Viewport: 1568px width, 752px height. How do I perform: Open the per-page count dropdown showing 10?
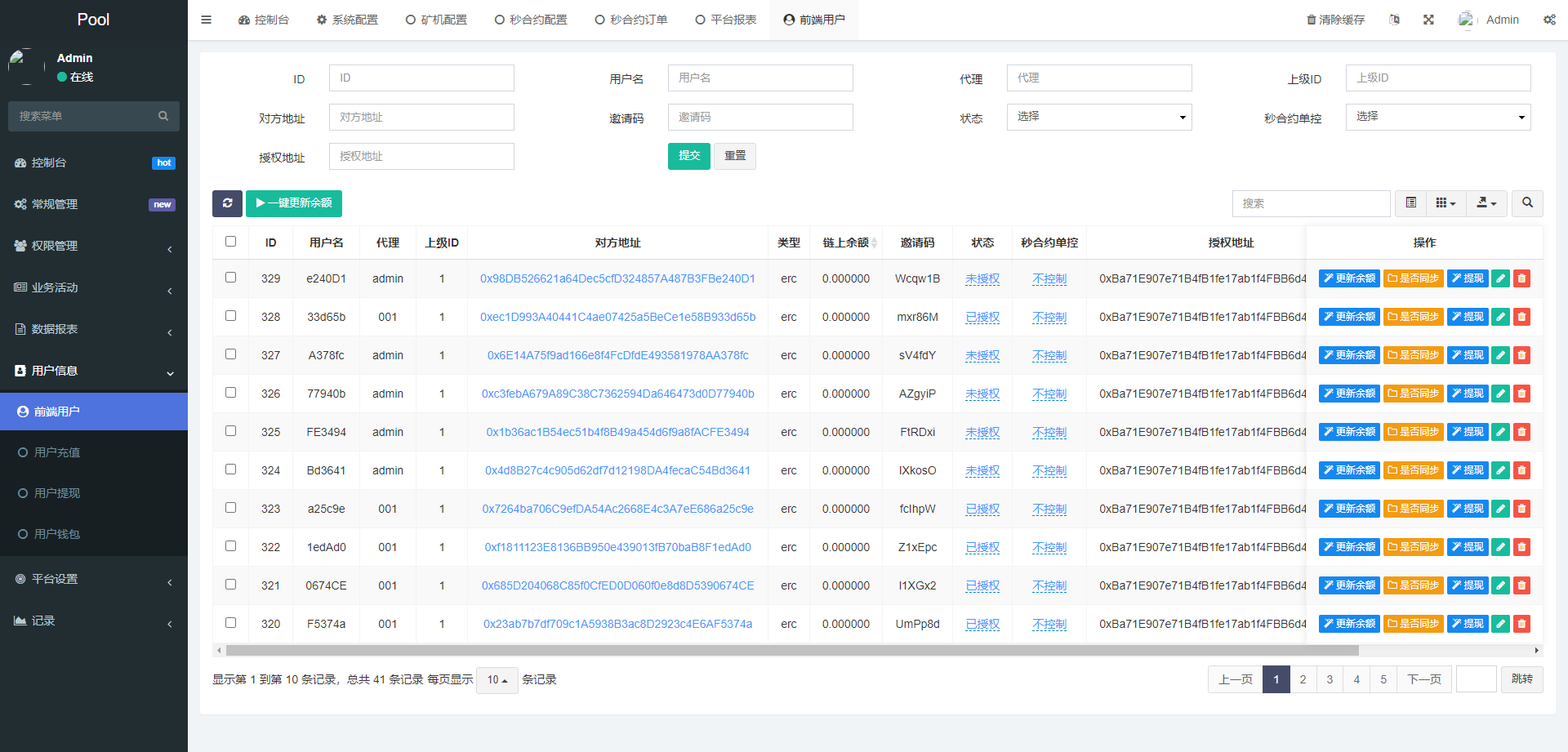[x=497, y=679]
